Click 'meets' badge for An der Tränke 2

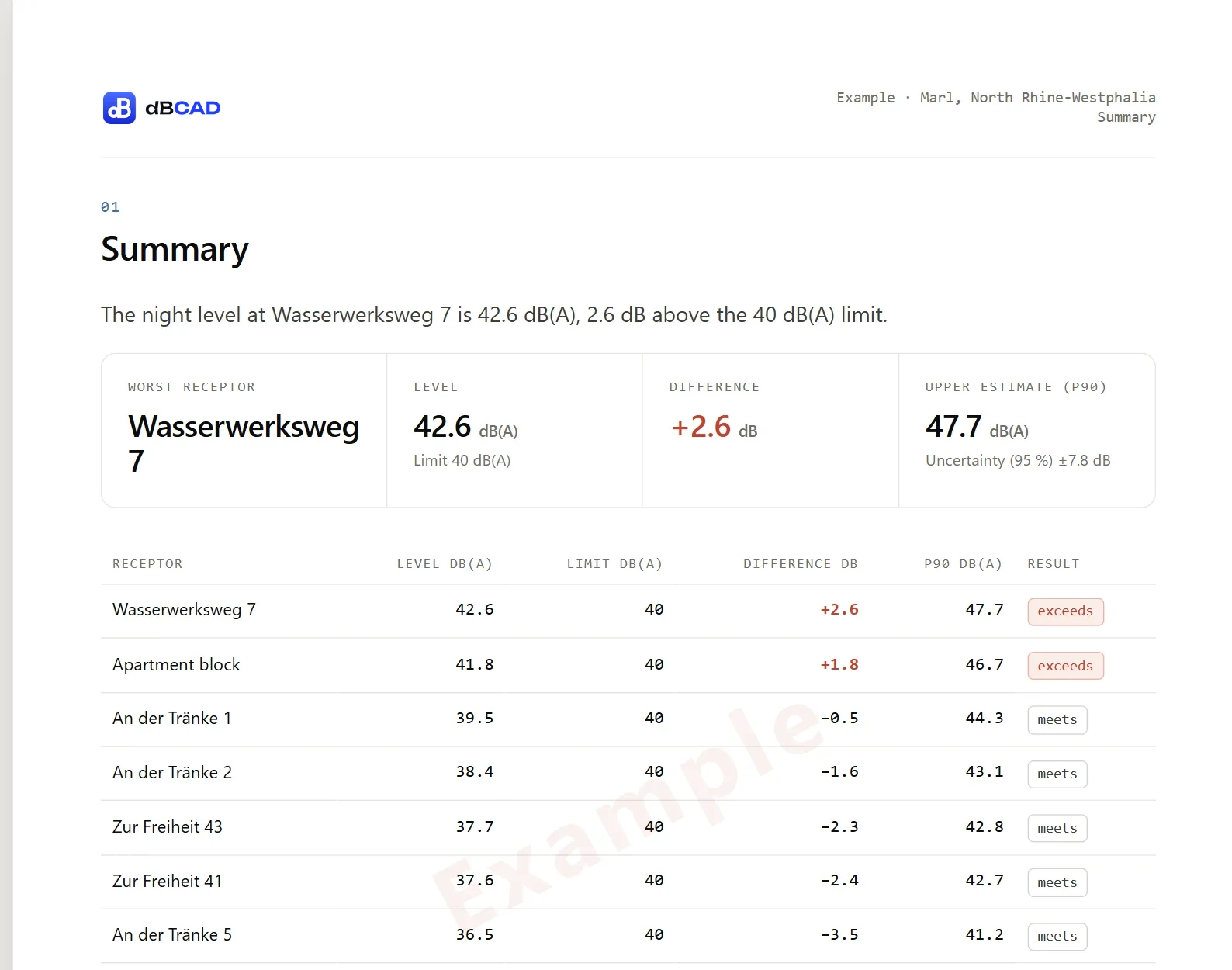pyautogui.click(x=1057, y=774)
